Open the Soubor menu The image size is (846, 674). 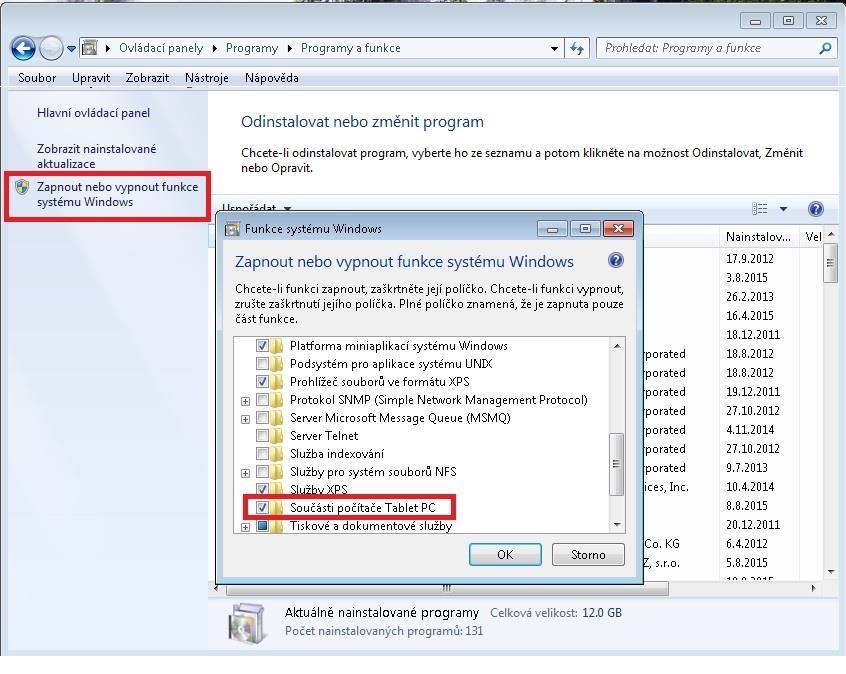click(37, 78)
